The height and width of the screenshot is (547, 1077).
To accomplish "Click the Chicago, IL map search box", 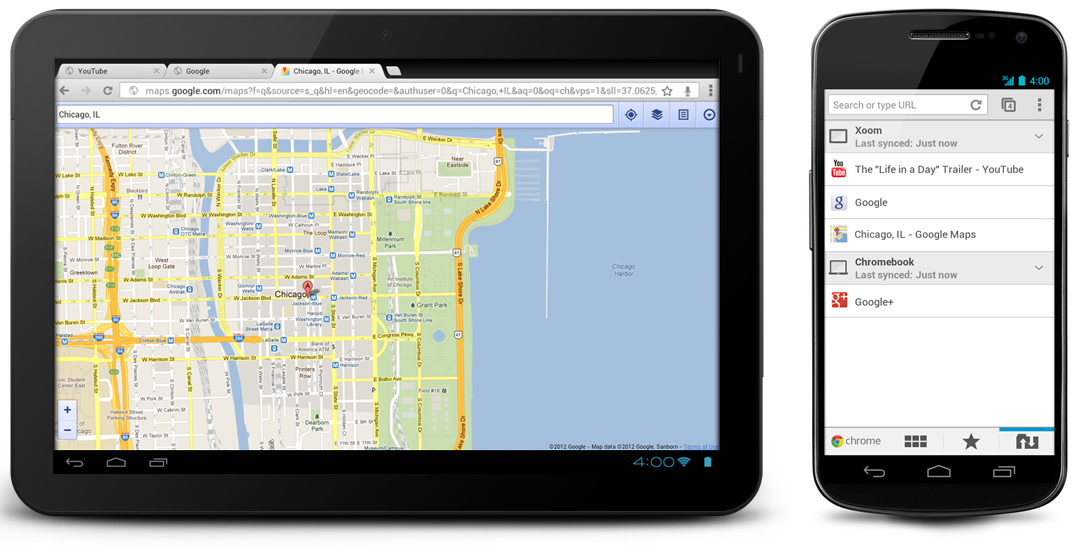I will point(335,115).
